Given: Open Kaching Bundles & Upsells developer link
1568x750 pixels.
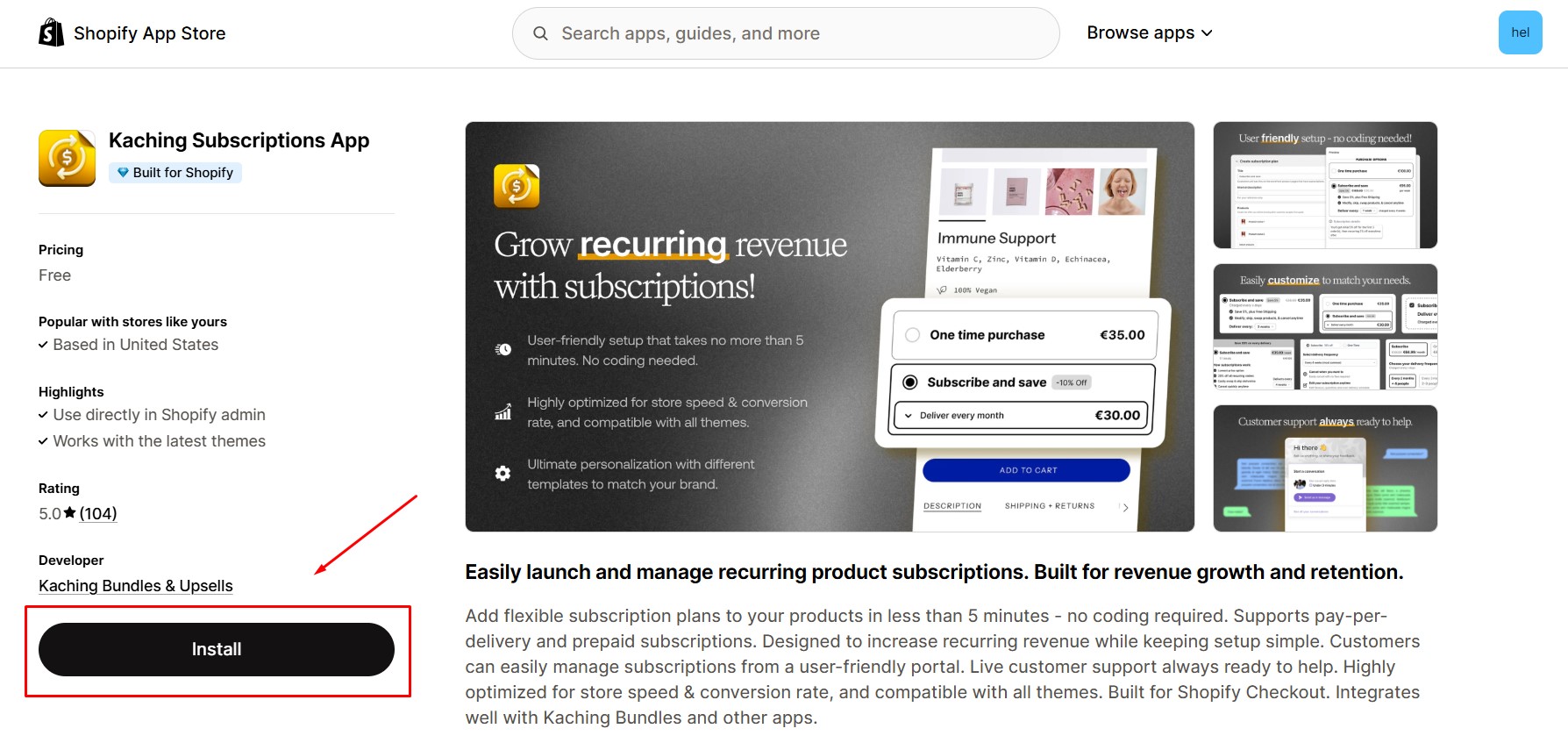Looking at the screenshot, I should click(136, 586).
